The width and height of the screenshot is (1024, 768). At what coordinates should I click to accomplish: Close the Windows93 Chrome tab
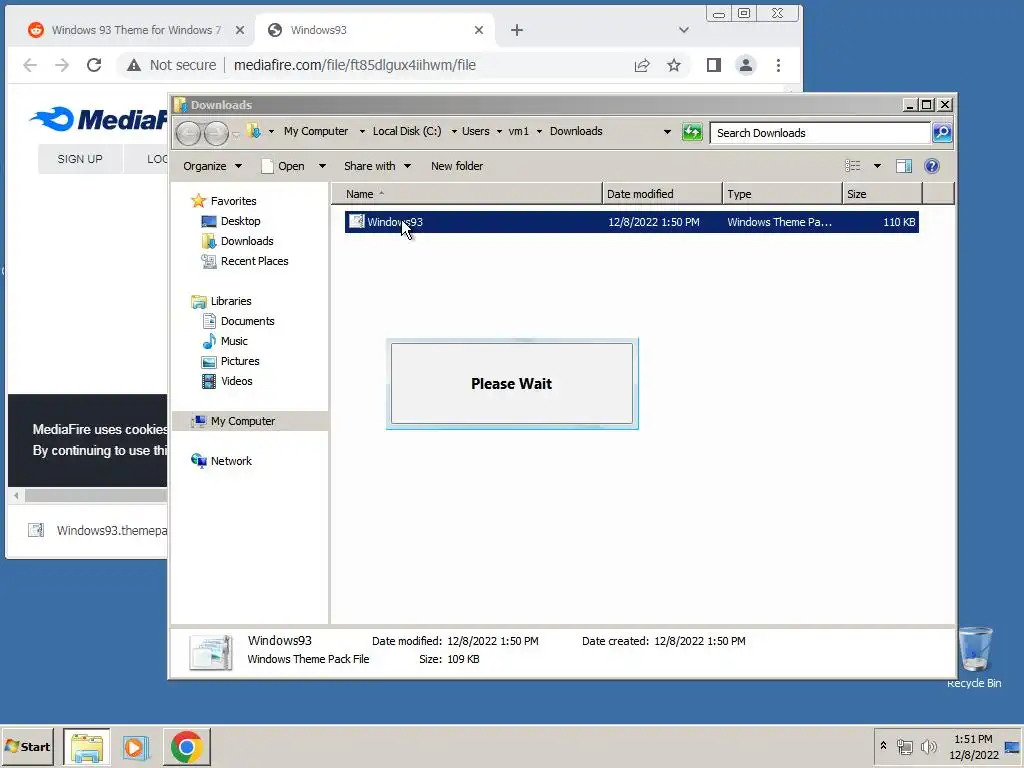479,30
